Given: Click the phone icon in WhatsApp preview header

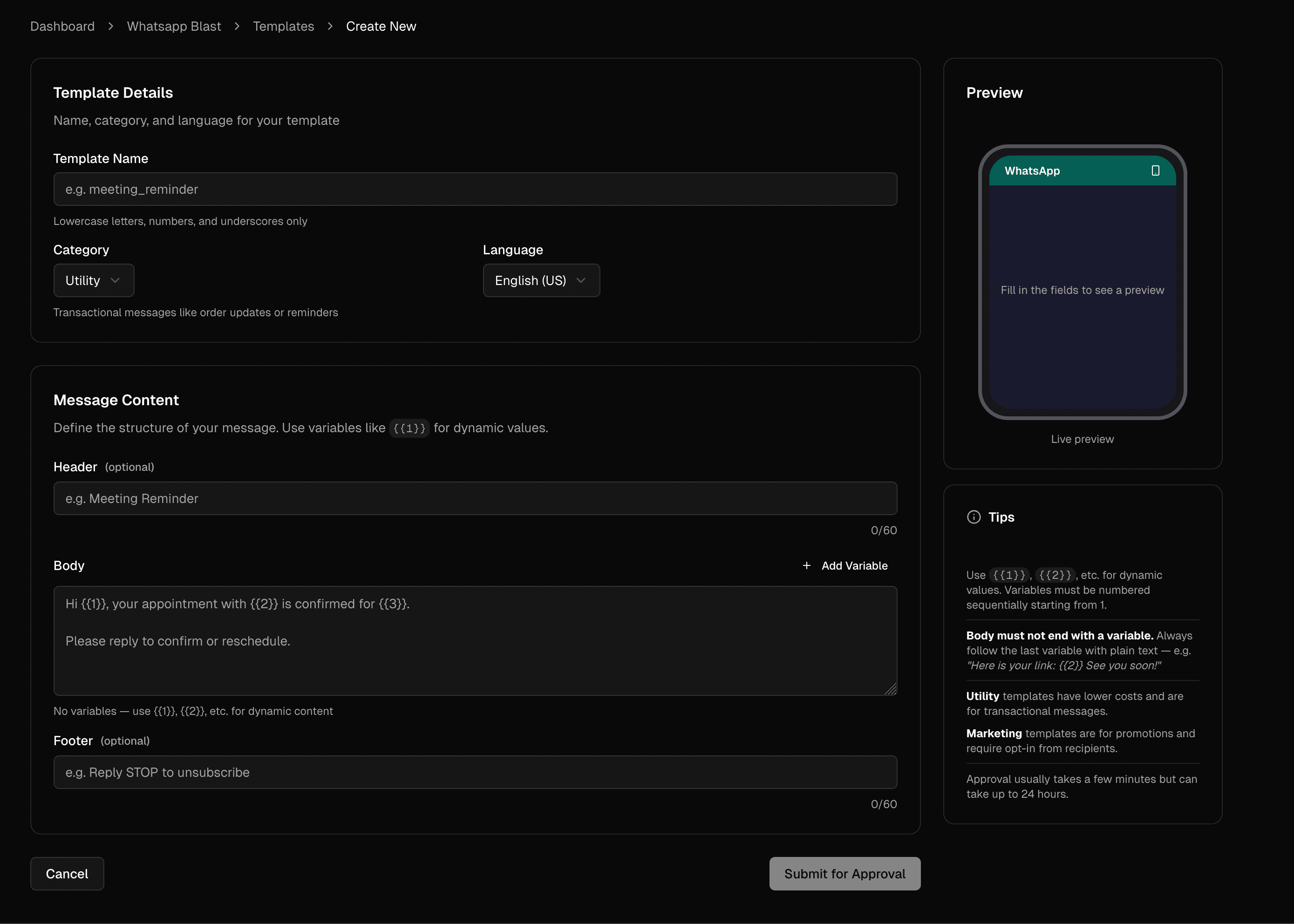Looking at the screenshot, I should coord(1156,171).
